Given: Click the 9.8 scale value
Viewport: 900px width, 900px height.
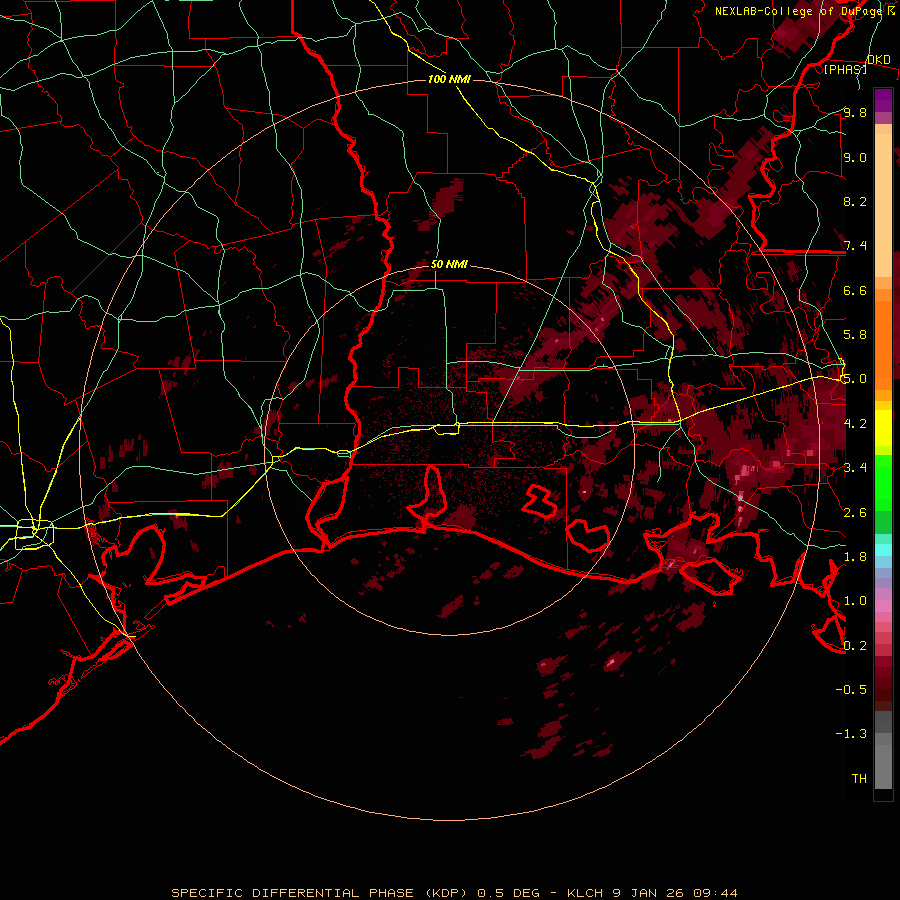Looking at the screenshot, I should pos(855,113).
